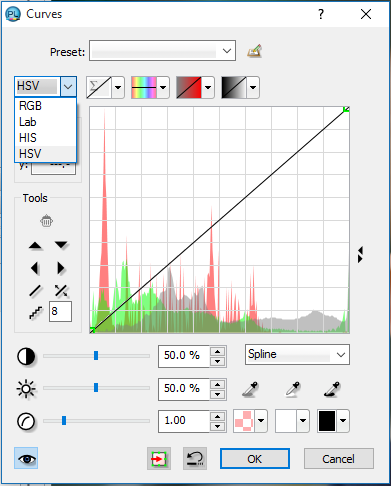Click the save preset icon next to Preset
The image size is (391, 486).
[254, 51]
